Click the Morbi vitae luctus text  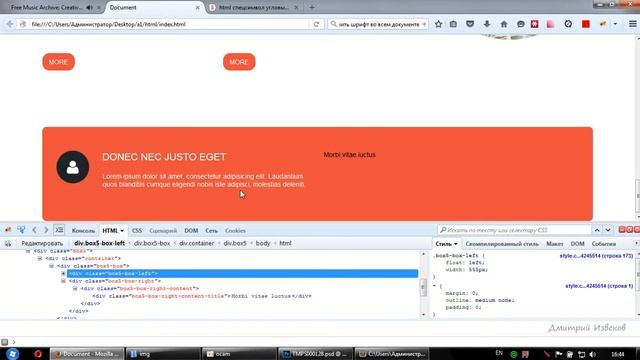click(349, 155)
